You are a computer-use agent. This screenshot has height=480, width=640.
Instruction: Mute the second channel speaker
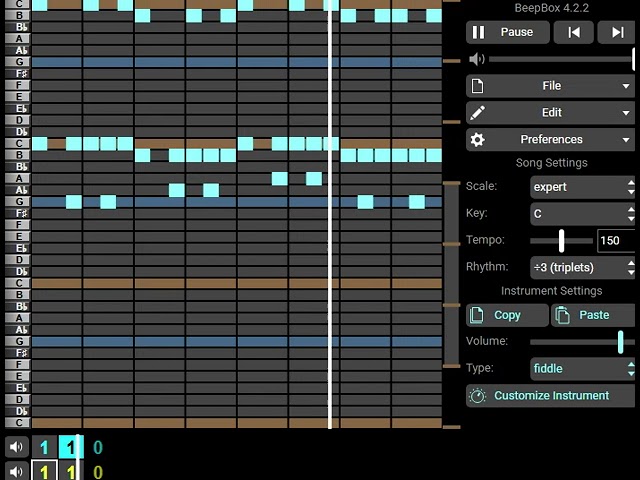(x=16, y=472)
